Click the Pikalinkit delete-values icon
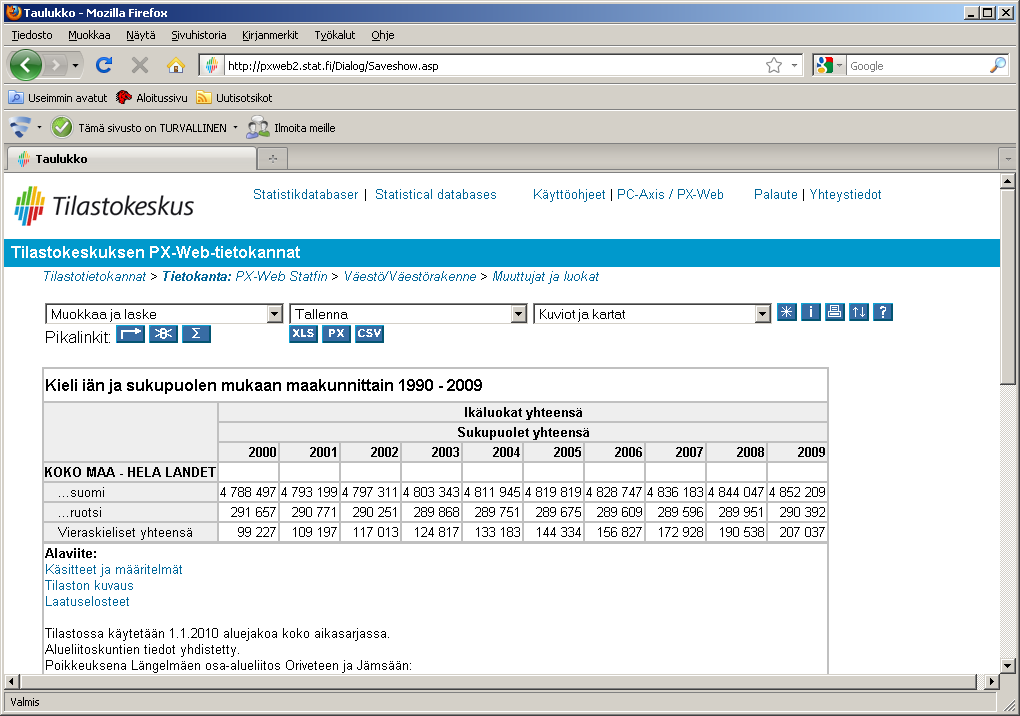The image size is (1020, 716). click(163, 334)
